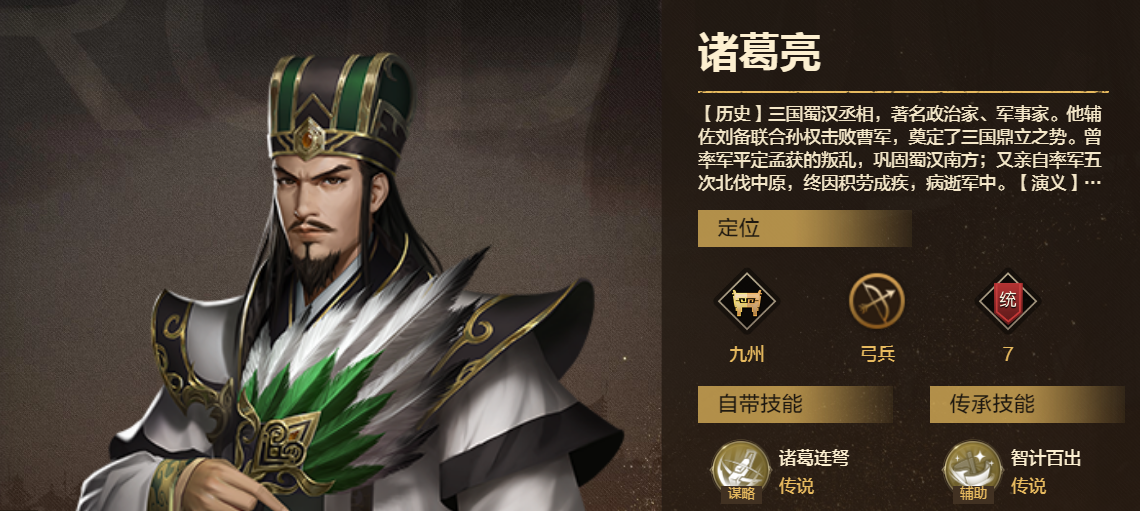
Task: Select the 弓兵 bow-and-arrow icon
Action: pos(877,301)
